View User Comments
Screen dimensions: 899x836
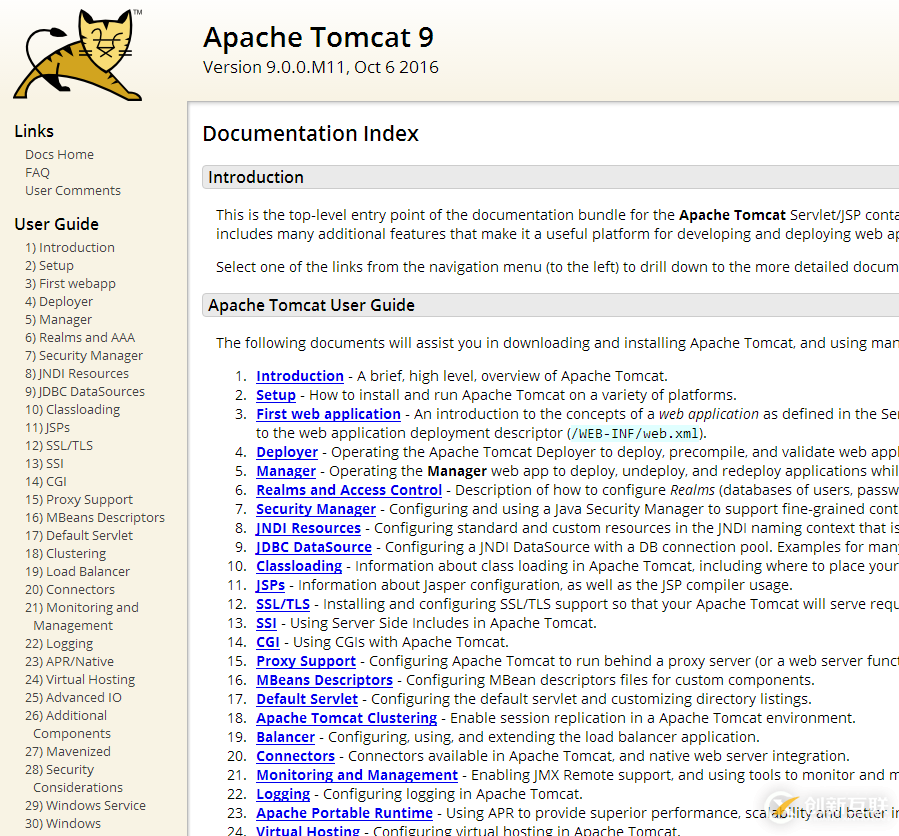tap(72, 190)
